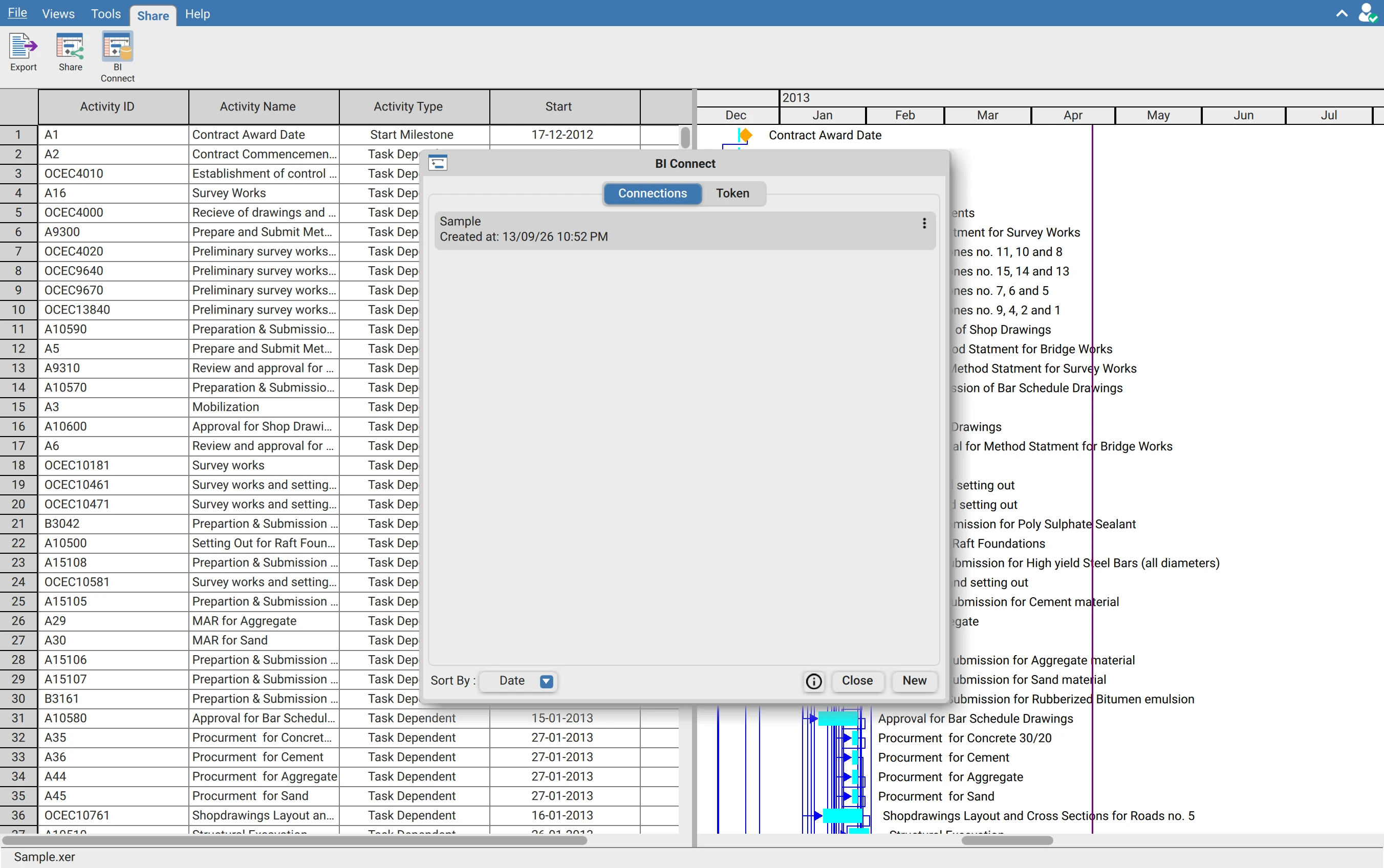The image size is (1384, 868).
Task: Click the table's horizontal scrollbar
Action: coord(294,840)
